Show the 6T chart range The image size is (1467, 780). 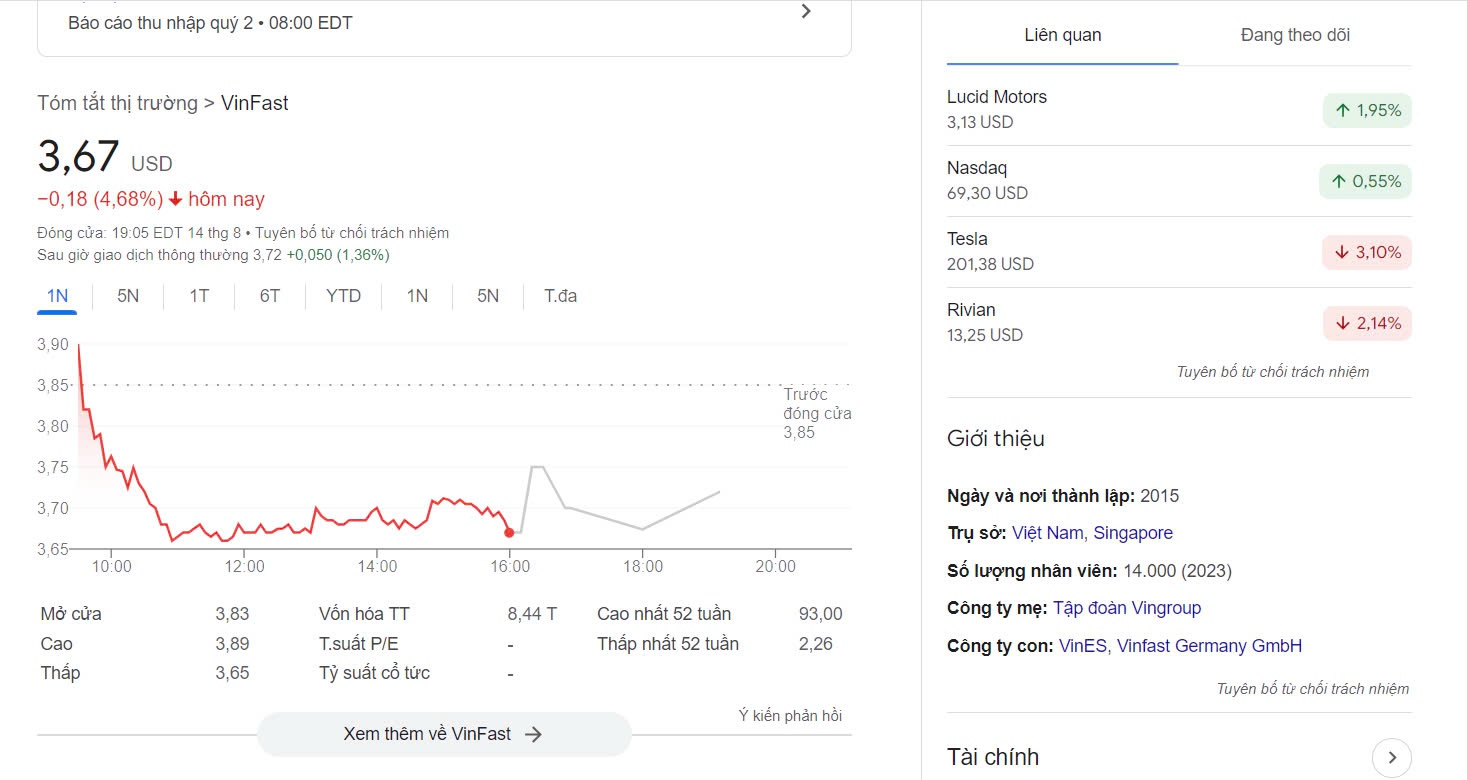click(x=270, y=296)
